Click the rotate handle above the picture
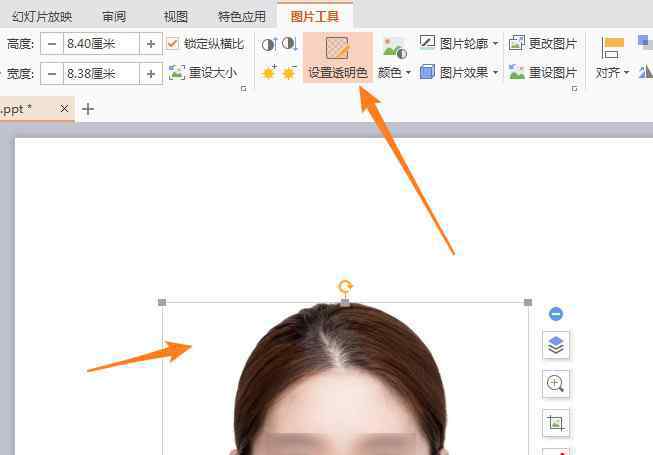The height and width of the screenshot is (455, 653). pyautogui.click(x=345, y=286)
